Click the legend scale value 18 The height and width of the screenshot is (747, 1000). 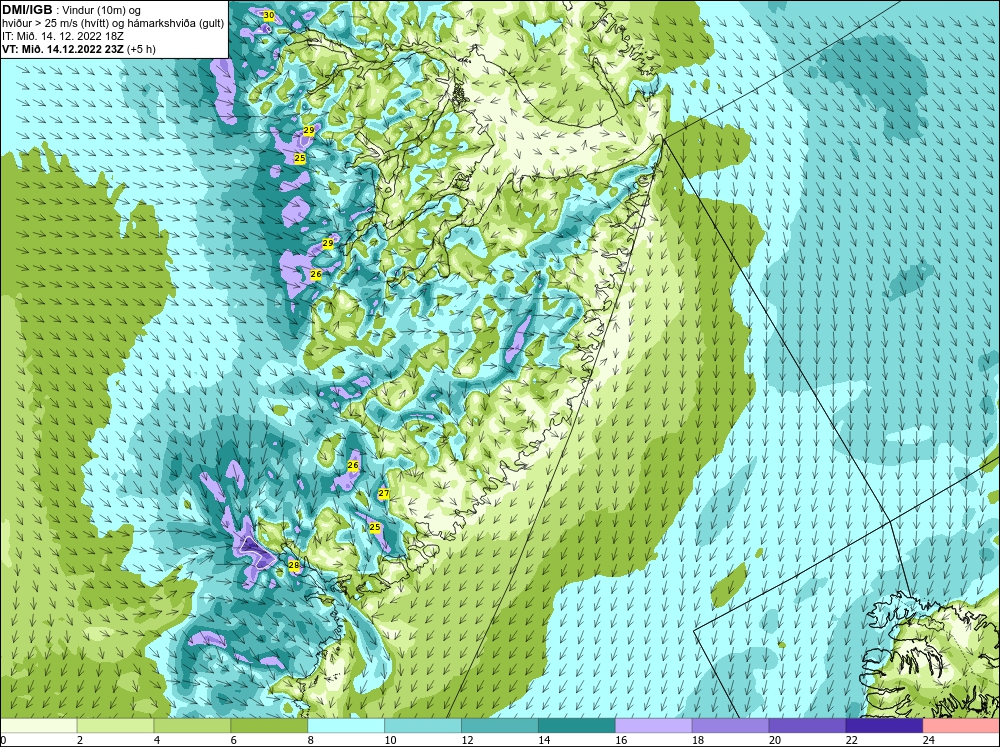tap(698, 740)
